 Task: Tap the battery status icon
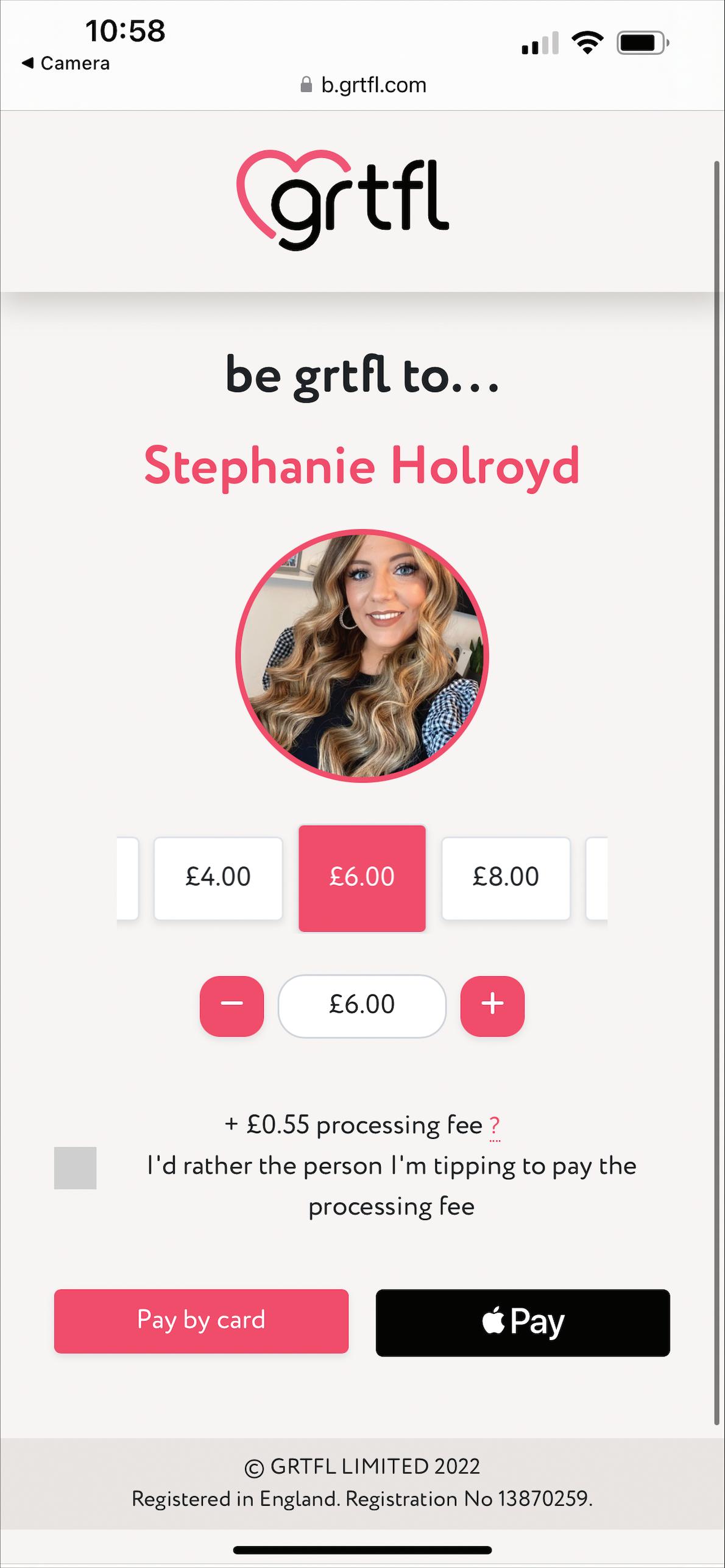coord(643,43)
